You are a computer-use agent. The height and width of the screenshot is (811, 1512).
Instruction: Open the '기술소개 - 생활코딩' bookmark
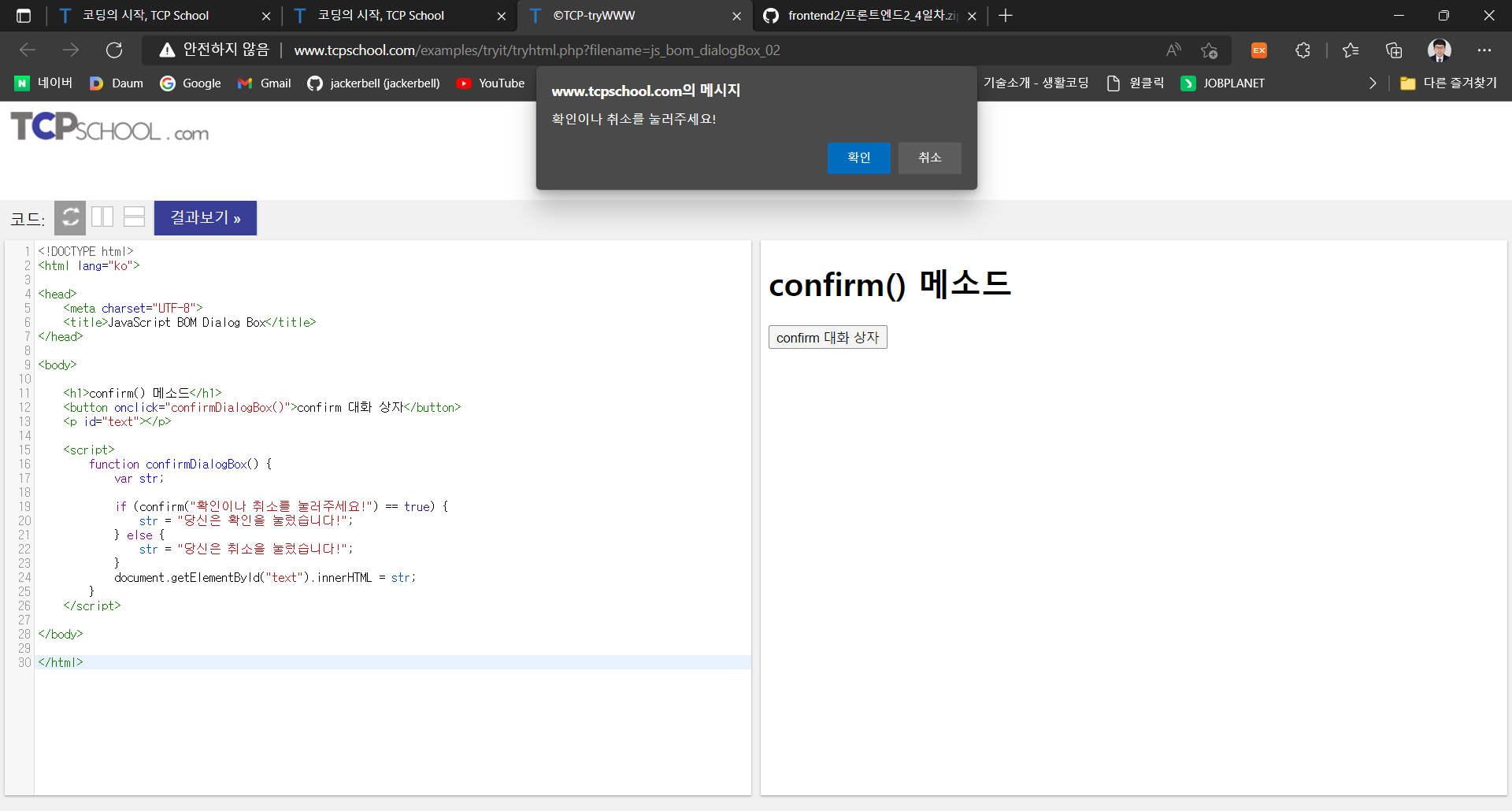click(1036, 83)
